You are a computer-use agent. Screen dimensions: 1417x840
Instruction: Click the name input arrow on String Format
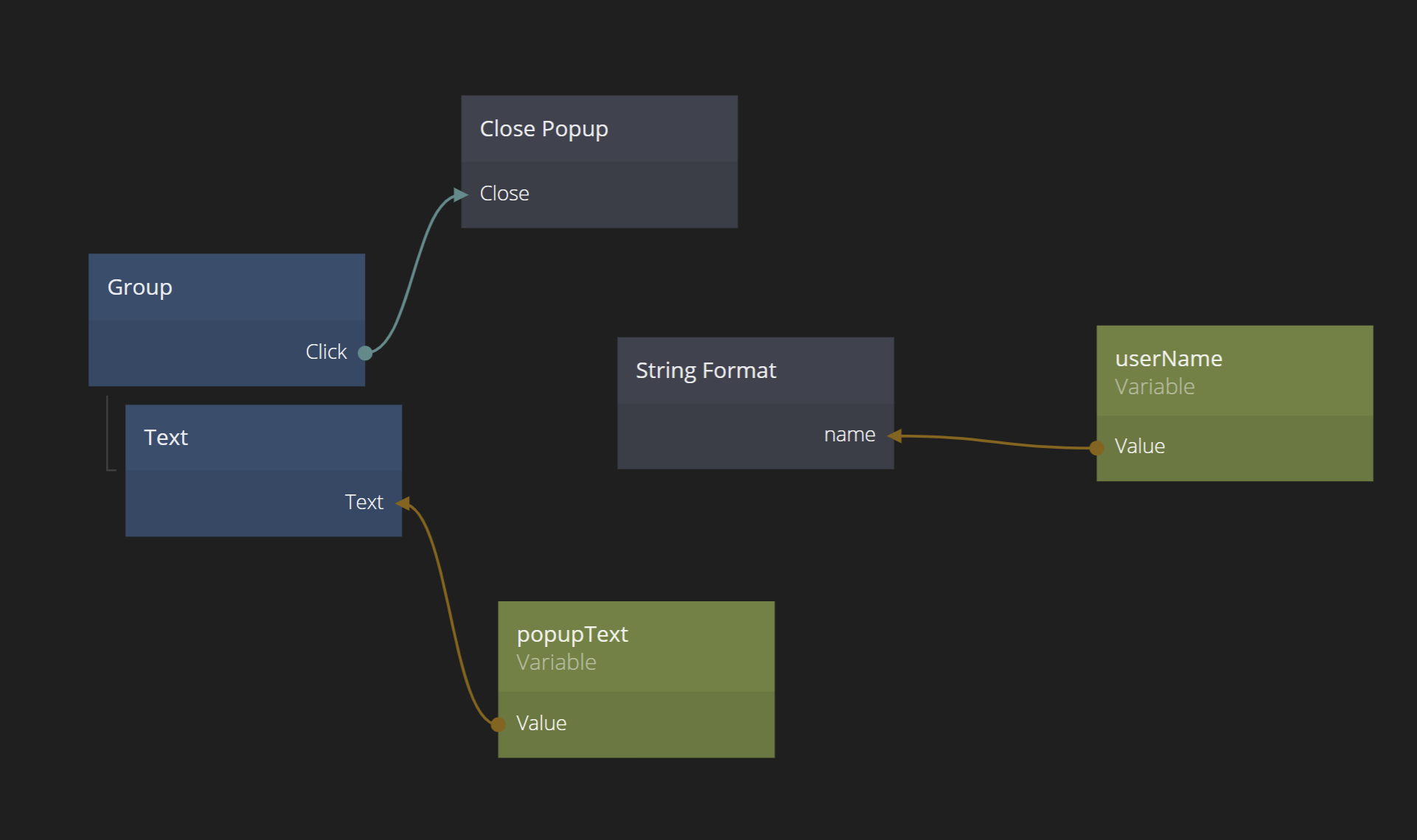[894, 436]
